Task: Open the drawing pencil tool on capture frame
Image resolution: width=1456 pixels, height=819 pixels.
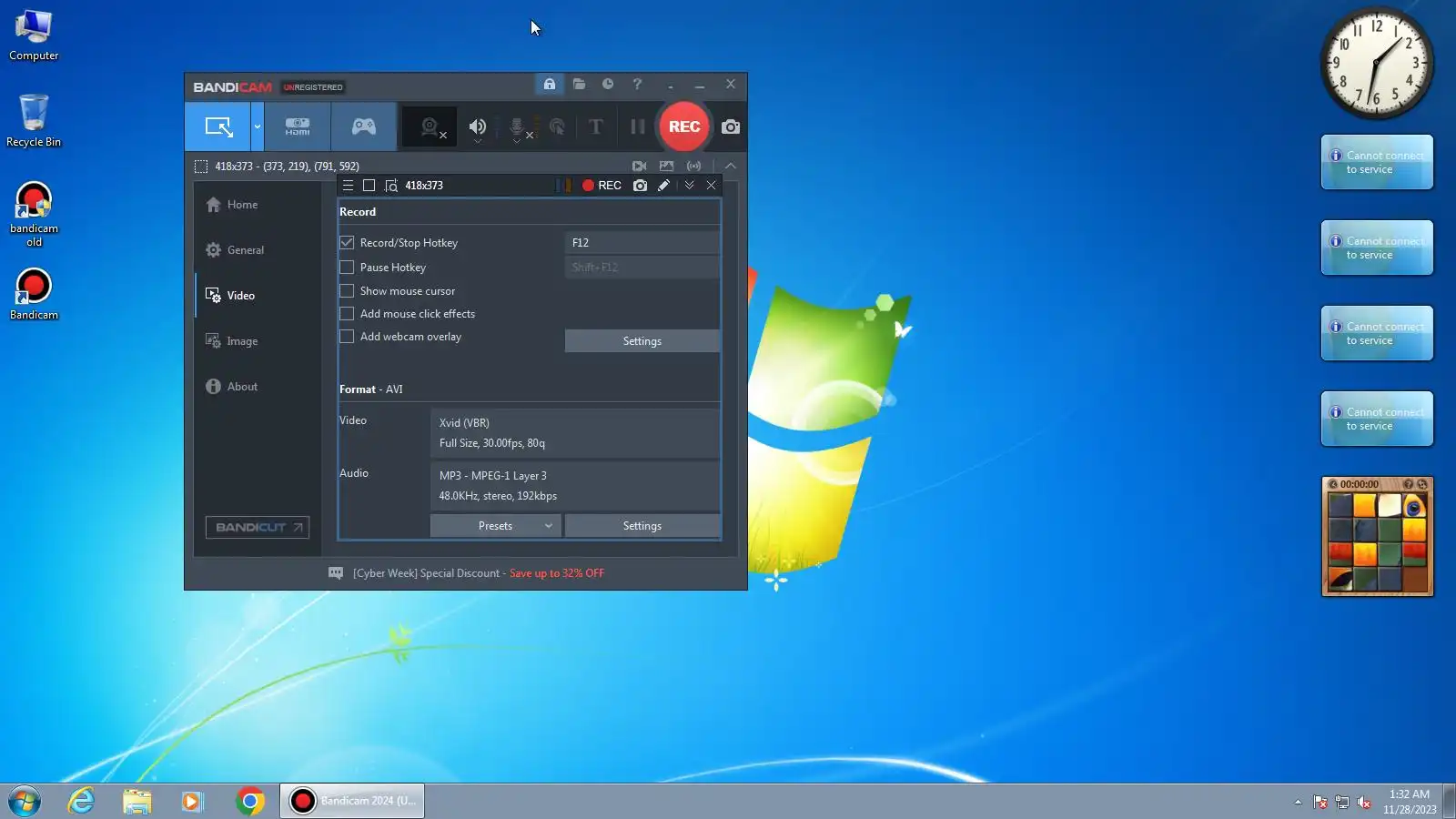Action: [x=664, y=186]
